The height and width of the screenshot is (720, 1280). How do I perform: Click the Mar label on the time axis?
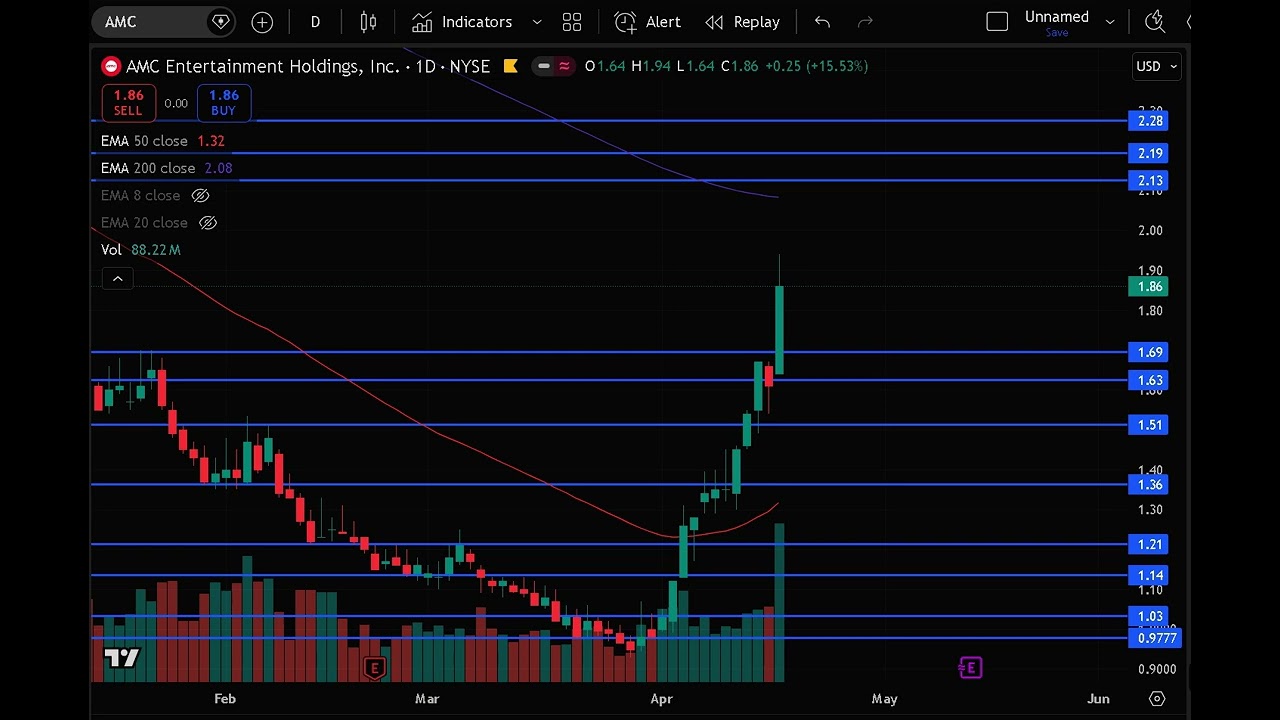point(427,699)
